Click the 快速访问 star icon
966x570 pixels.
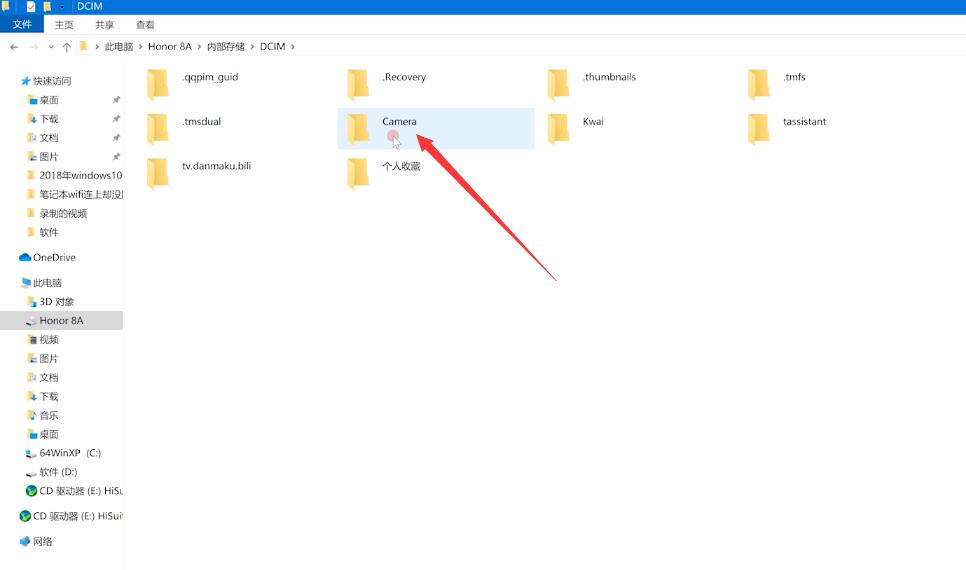[x=25, y=81]
